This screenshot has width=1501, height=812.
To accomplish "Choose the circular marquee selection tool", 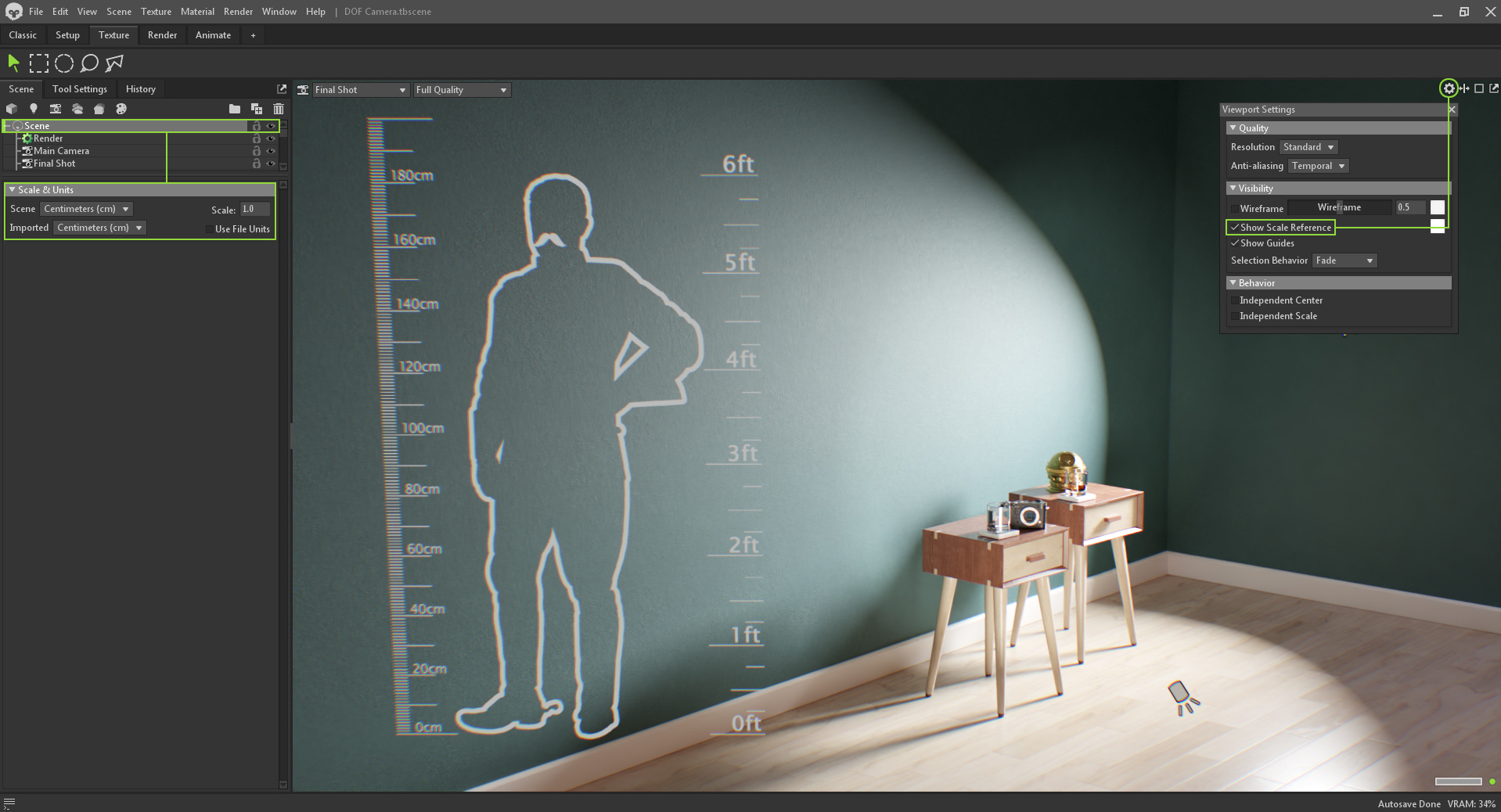I will point(64,63).
